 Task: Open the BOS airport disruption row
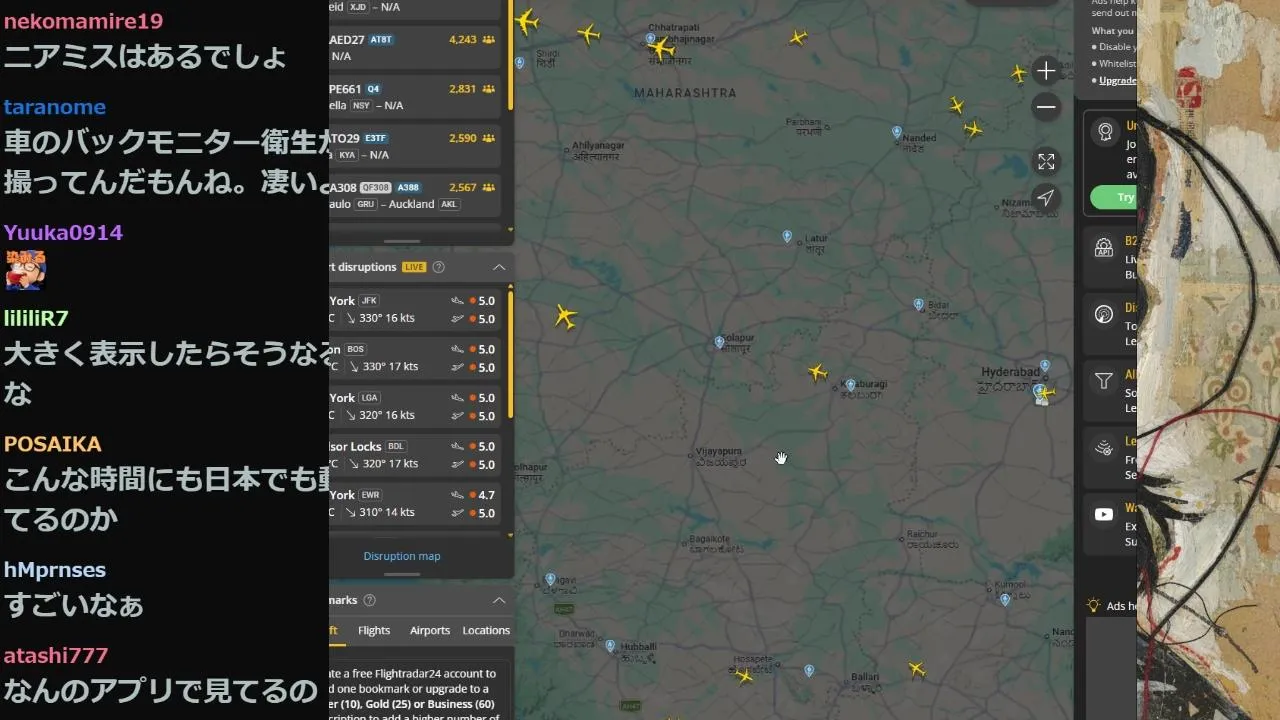click(415, 358)
